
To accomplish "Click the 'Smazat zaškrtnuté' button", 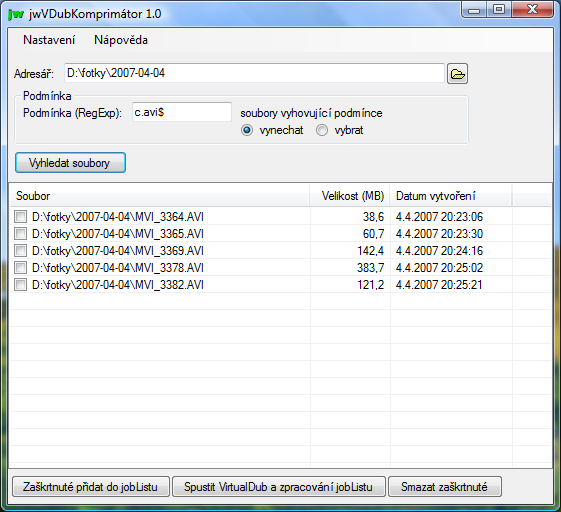I will click(x=444, y=487).
